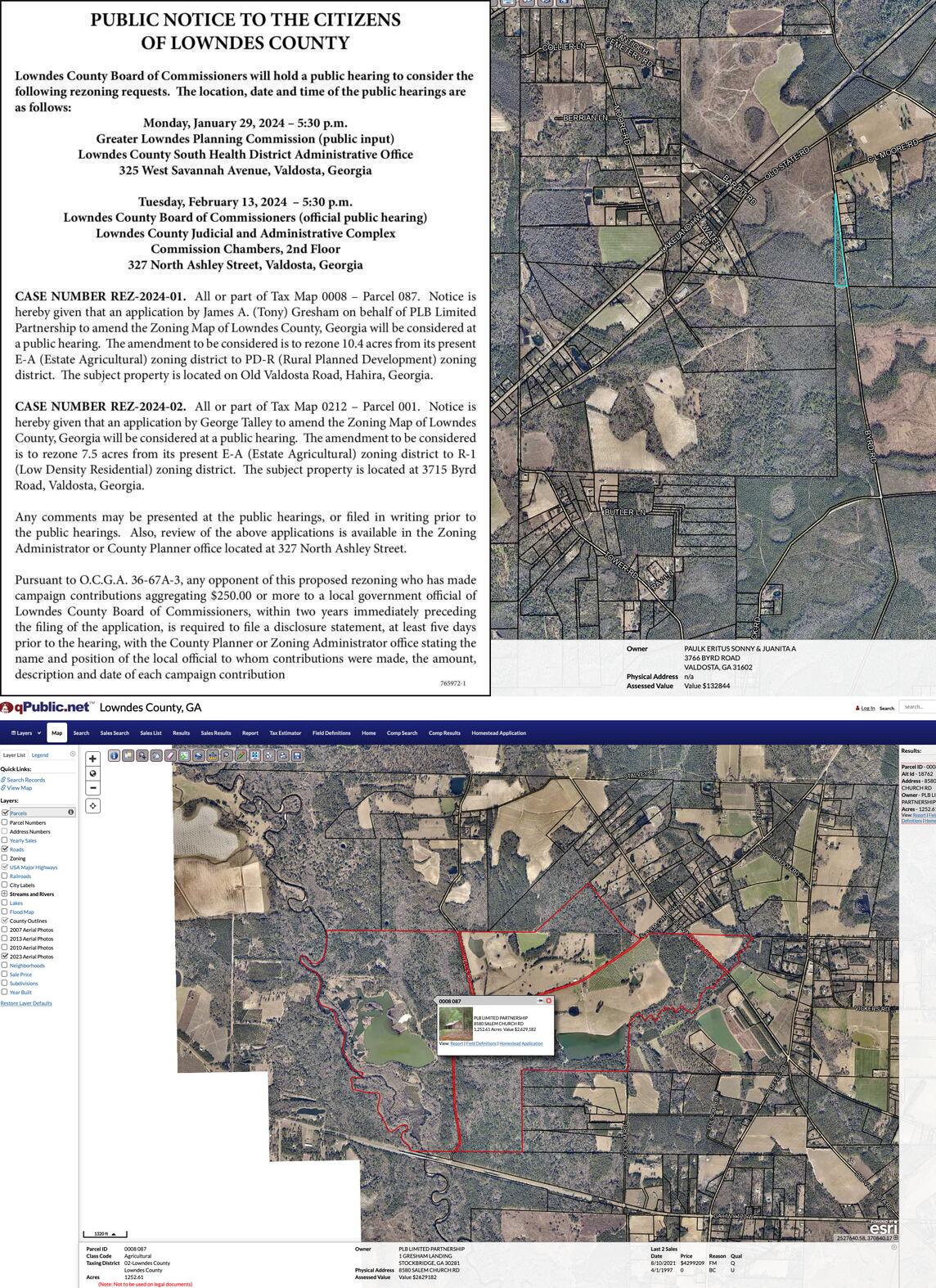Screen dimensions: 936x1288
Task: Close the Layer List panel
Action: tap(73, 754)
